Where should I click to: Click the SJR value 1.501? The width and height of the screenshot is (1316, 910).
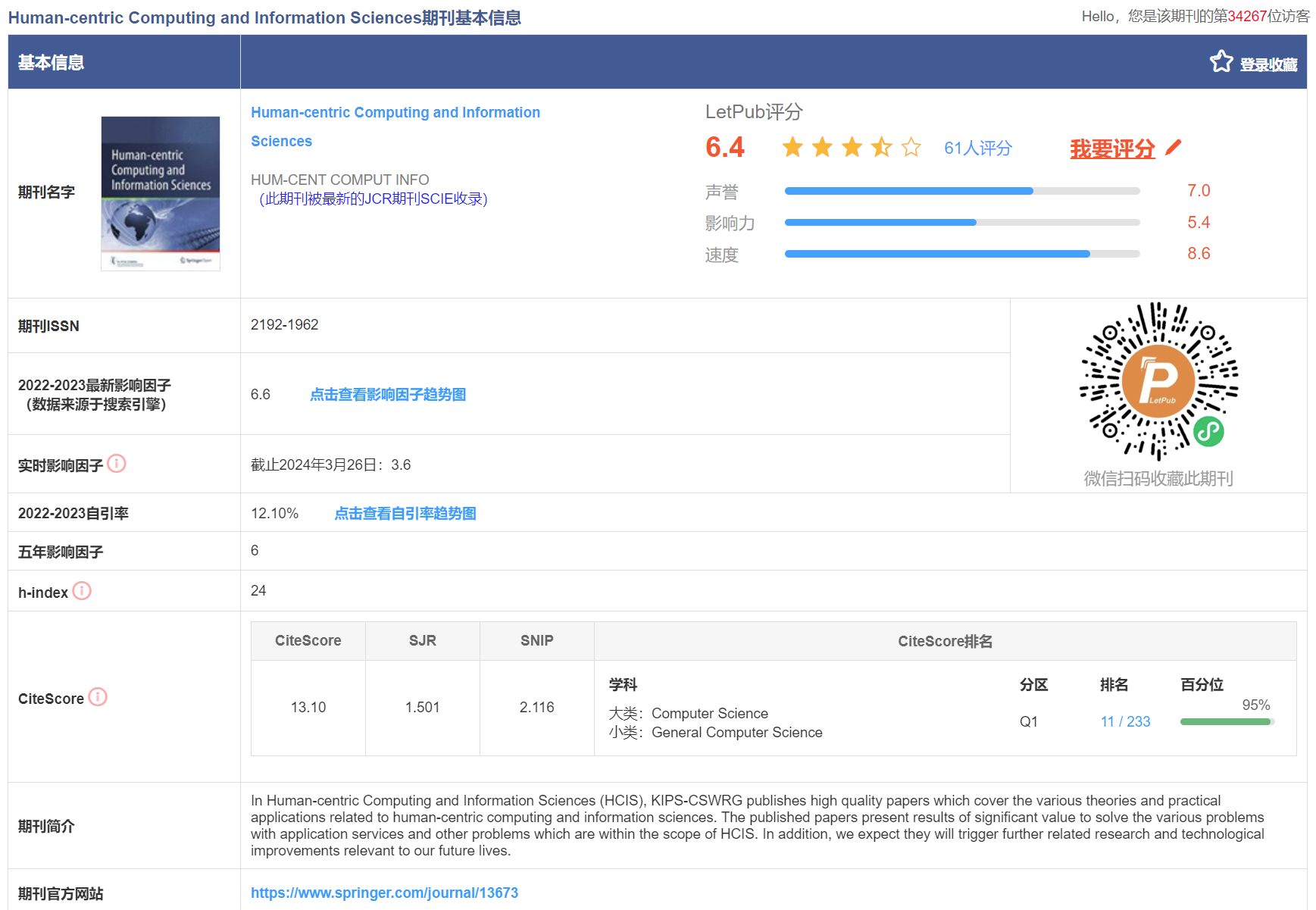[x=422, y=708]
